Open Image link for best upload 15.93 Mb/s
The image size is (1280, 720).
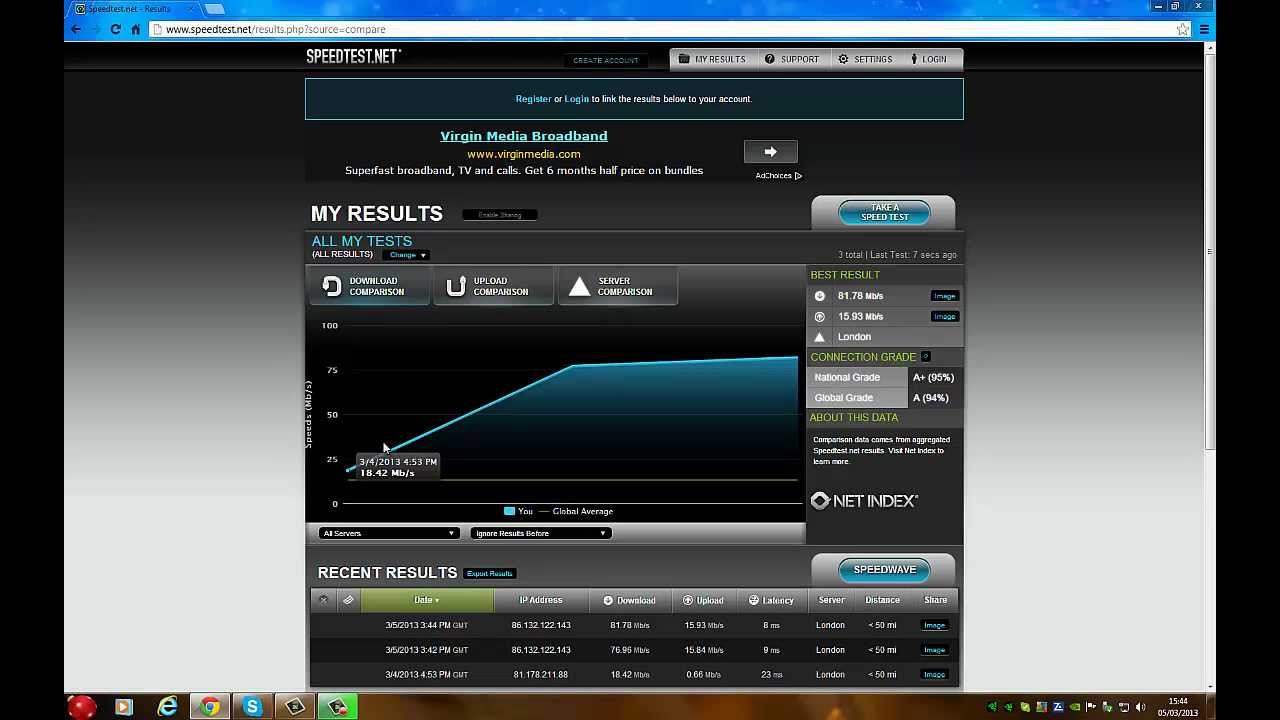coord(944,316)
